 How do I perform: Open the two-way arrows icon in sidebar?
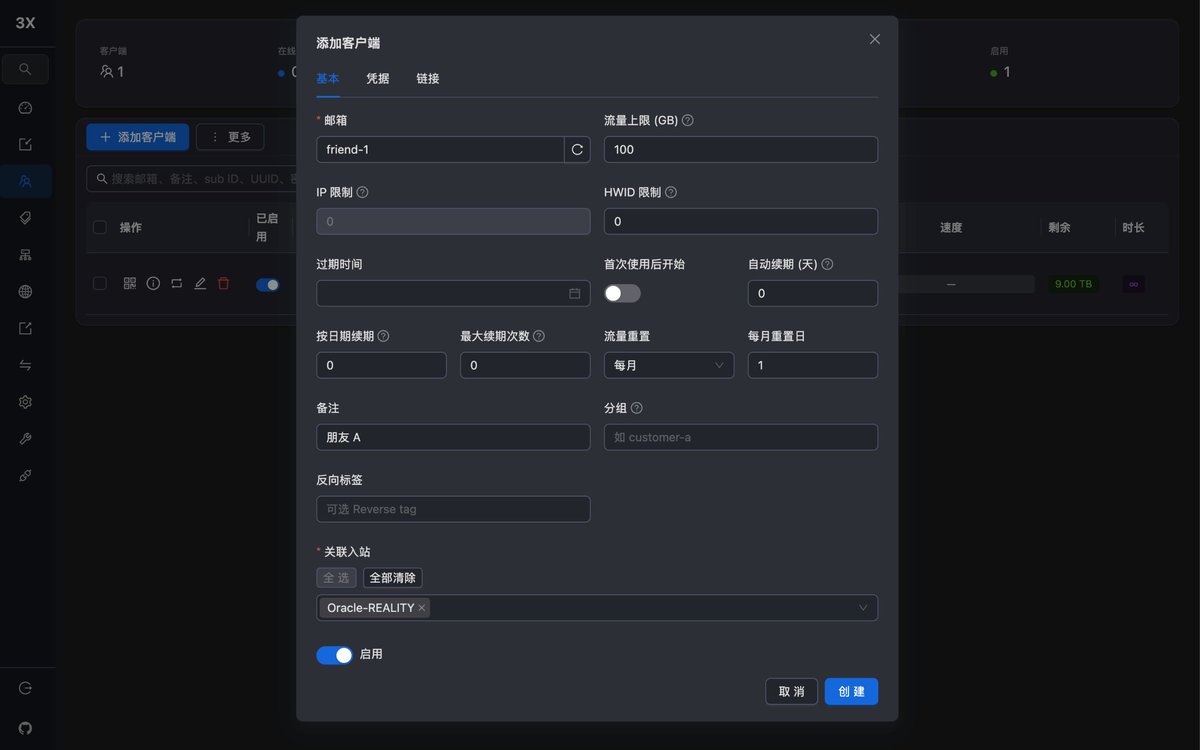[25, 365]
